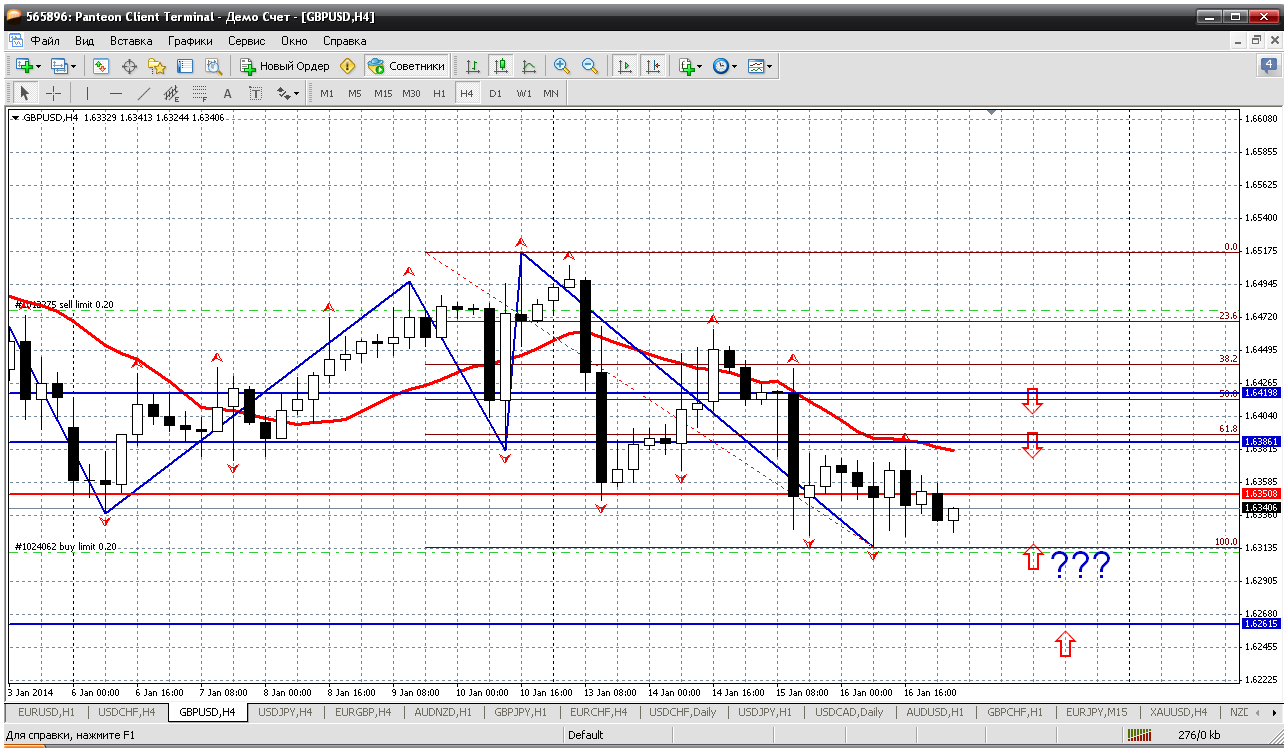Switch to XAUUSD,H4 chart tab
The height and width of the screenshot is (748, 1288).
[1178, 712]
